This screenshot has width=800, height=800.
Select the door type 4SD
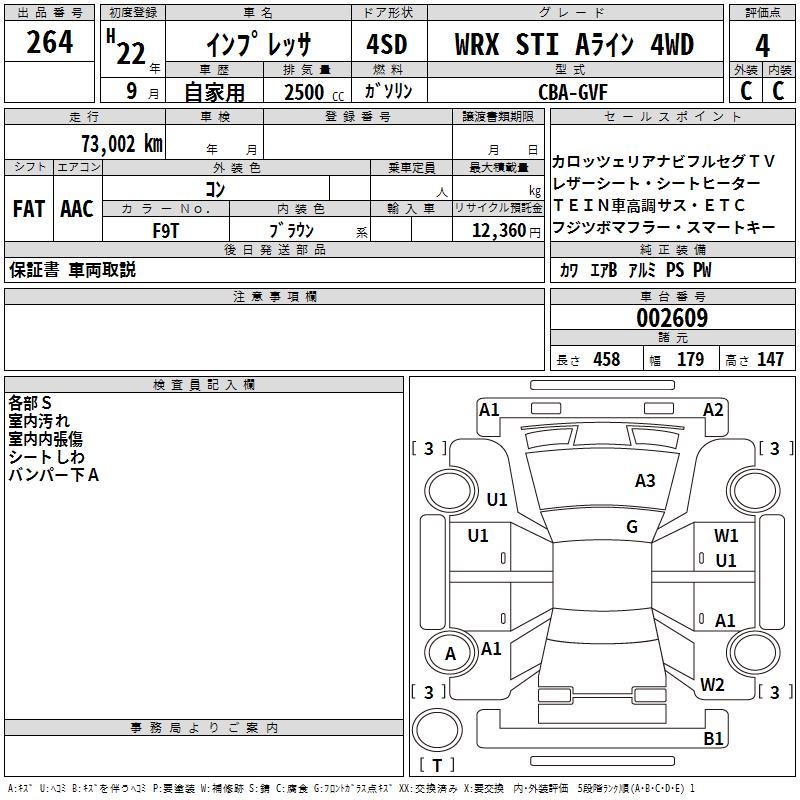(x=387, y=44)
